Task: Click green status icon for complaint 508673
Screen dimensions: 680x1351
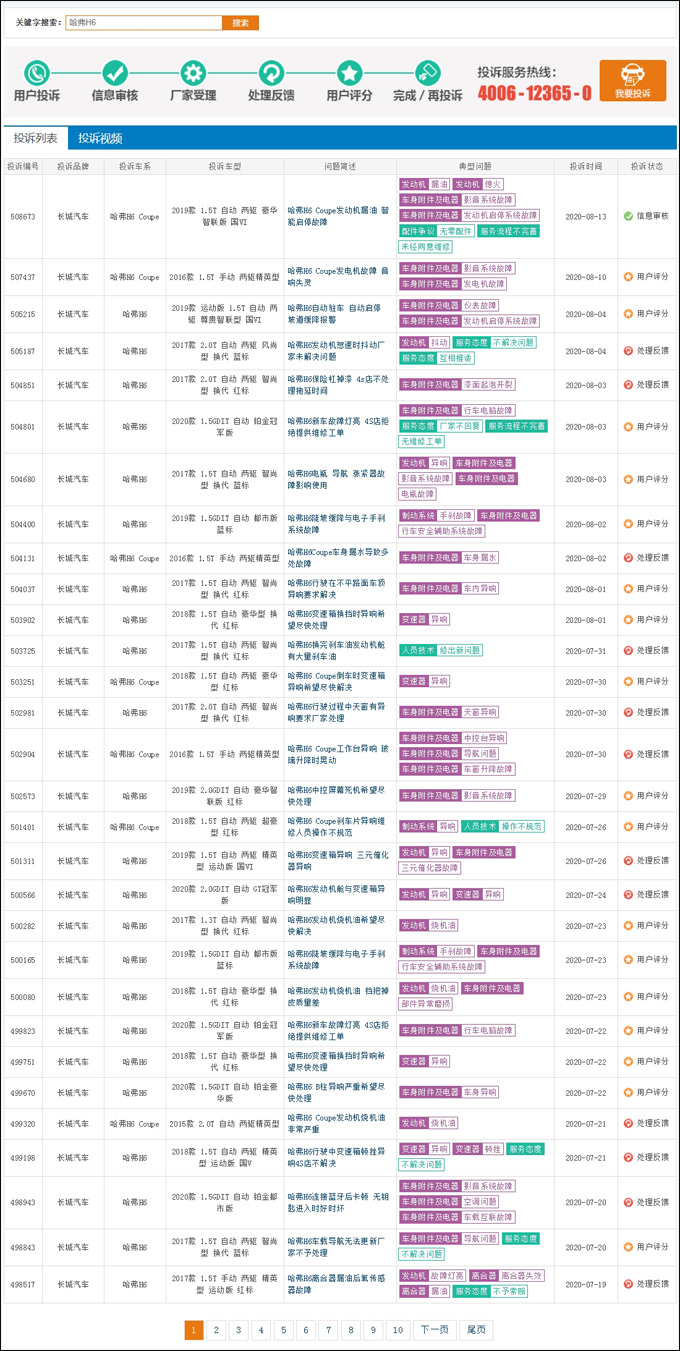Action: (x=628, y=216)
